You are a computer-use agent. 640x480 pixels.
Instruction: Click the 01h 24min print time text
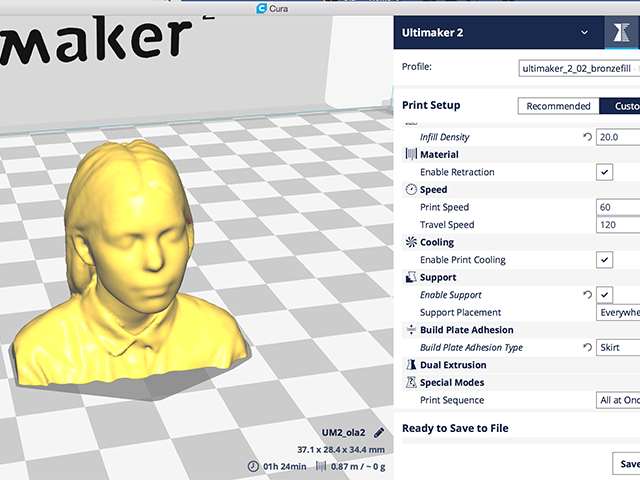point(284,466)
